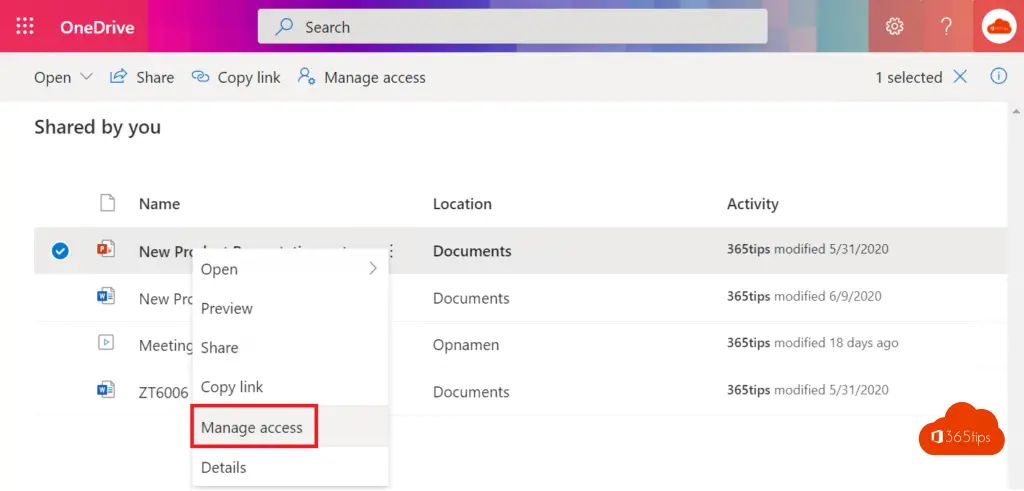
Task: Sort by the Name column header
Action: point(159,204)
